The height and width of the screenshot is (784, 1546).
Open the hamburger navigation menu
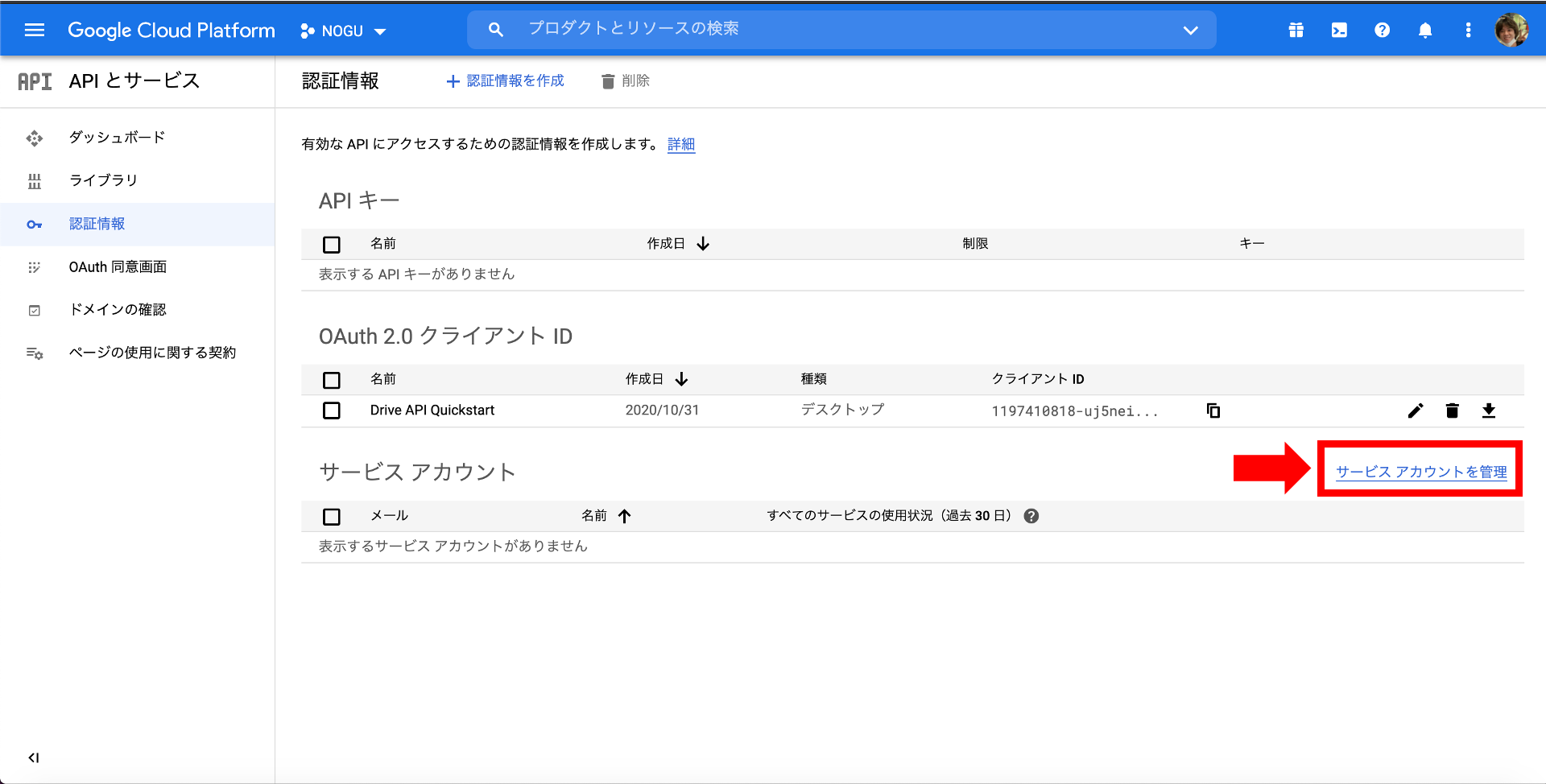(35, 31)
